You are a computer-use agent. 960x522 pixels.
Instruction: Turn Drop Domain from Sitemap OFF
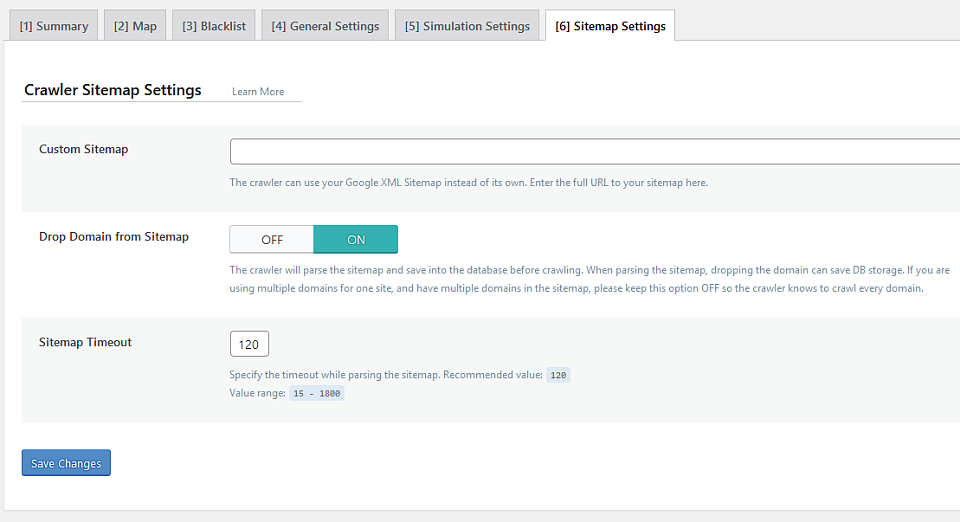coord(272,239)
